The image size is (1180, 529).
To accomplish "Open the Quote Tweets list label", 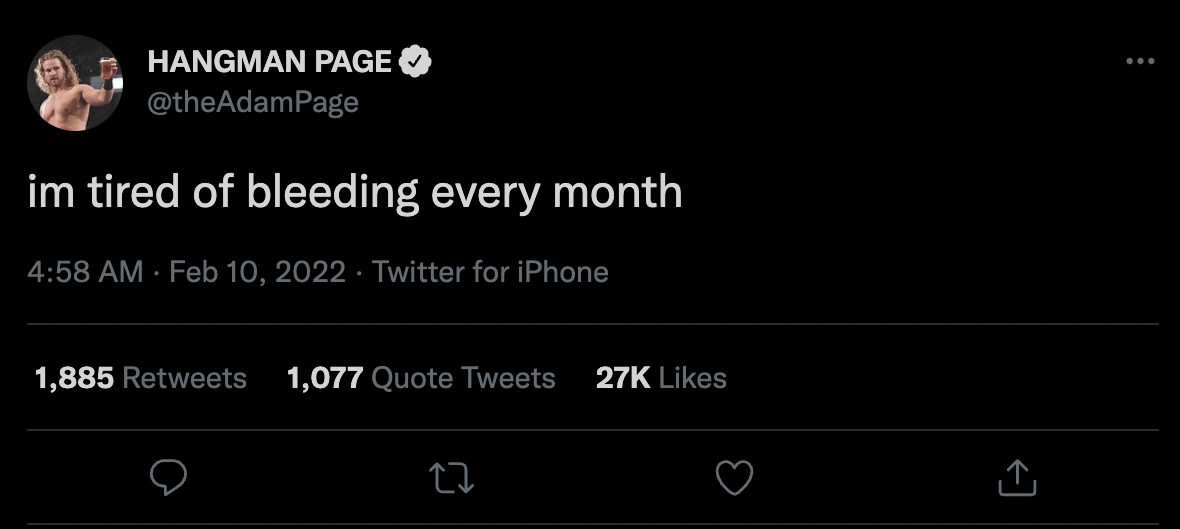I will coord(463,378).
